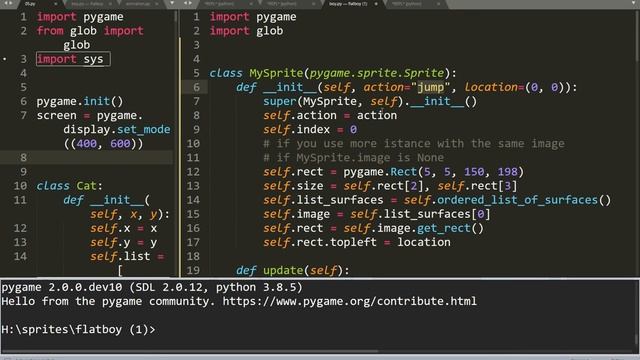Click 'pygame.Rect(5, 5, 150, 198)' expression
Viewport: 640px width, 360px height.
(433, 172)
